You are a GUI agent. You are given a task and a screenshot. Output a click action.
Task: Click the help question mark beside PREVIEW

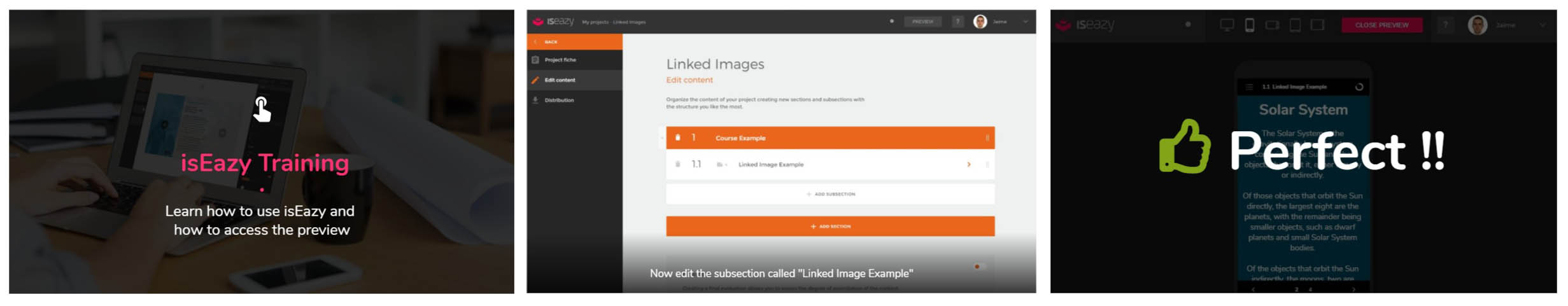click(x=957, y=22)
